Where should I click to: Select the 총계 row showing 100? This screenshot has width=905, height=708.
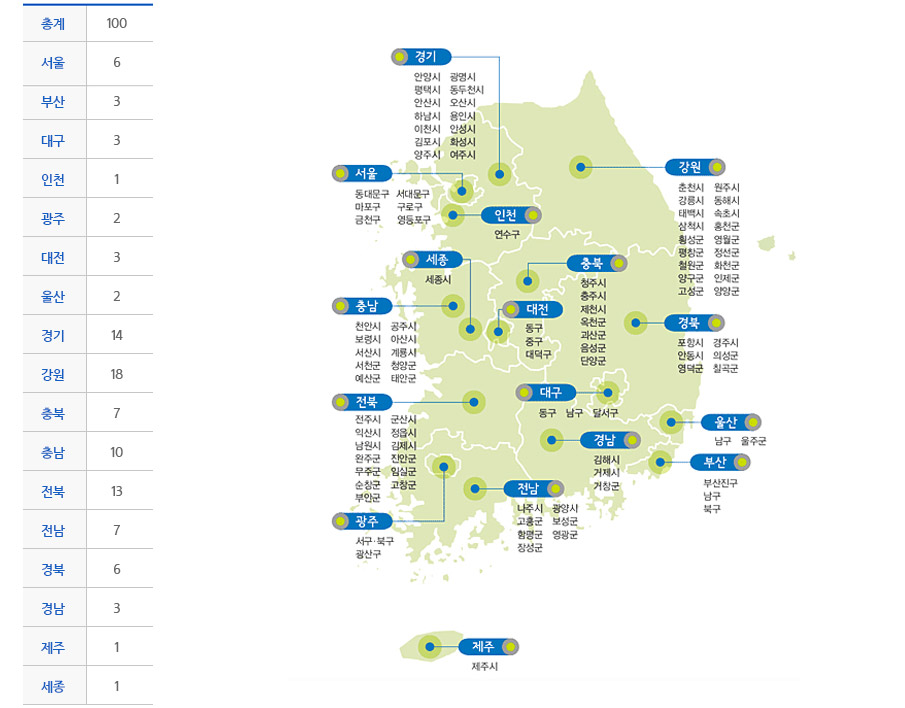55,24
